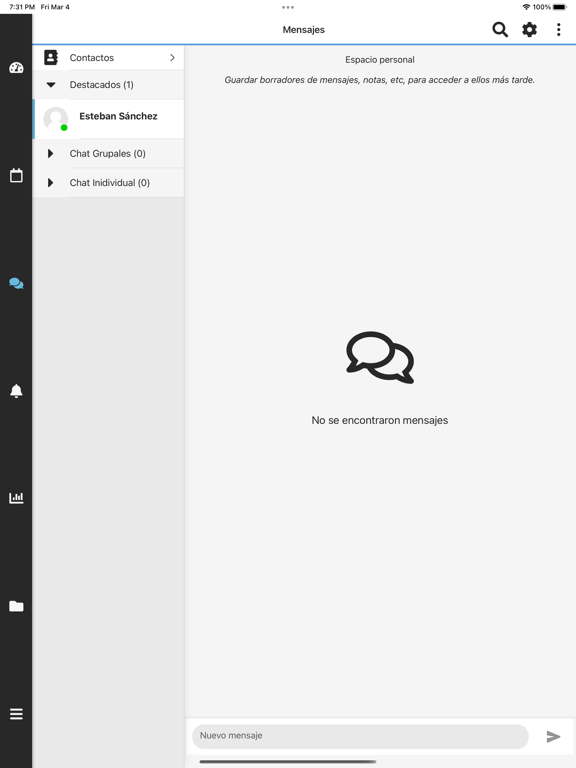Send the message with the arrow icon
Viewport: 576px width, 768px height.
tap(553, 736)
